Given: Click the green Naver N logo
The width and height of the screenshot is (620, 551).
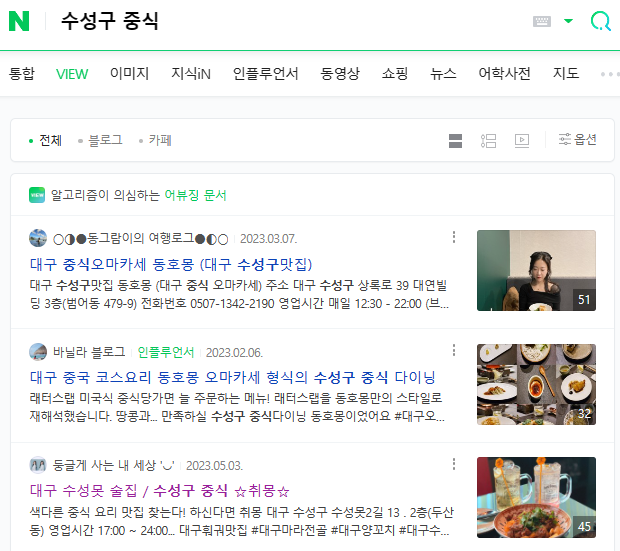Looking at the screenshot, I should (x=19, y=21).
